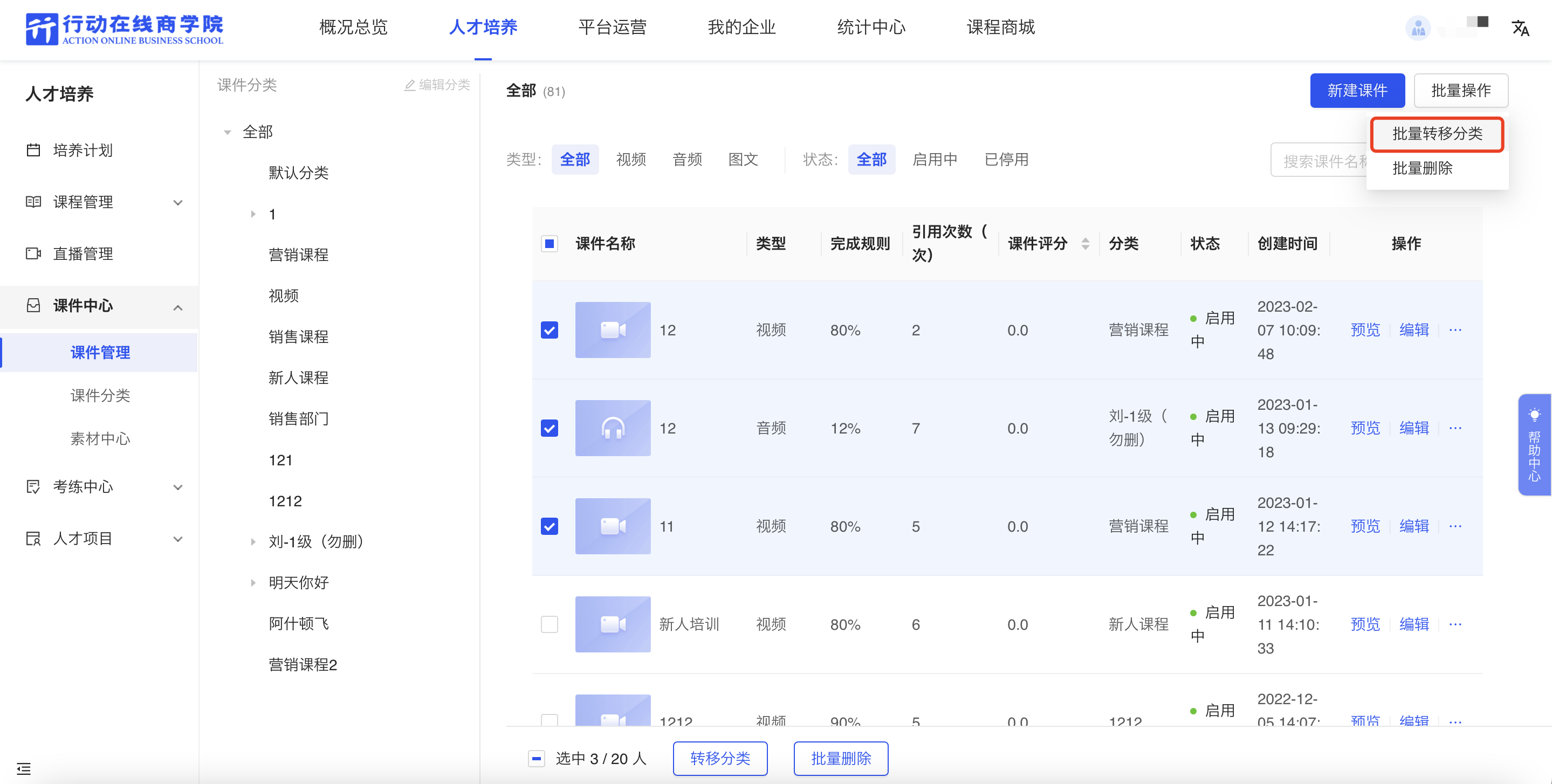Click the 课件中心 sidebar icon

pos(34,306)
